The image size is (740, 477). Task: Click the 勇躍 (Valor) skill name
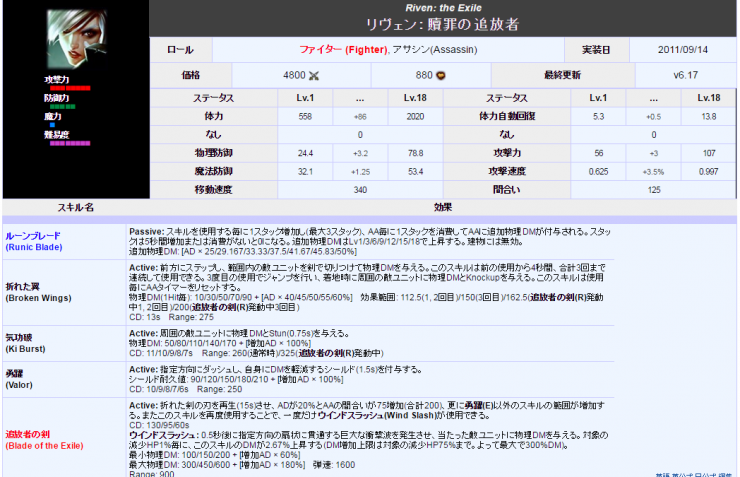[19, 379]
